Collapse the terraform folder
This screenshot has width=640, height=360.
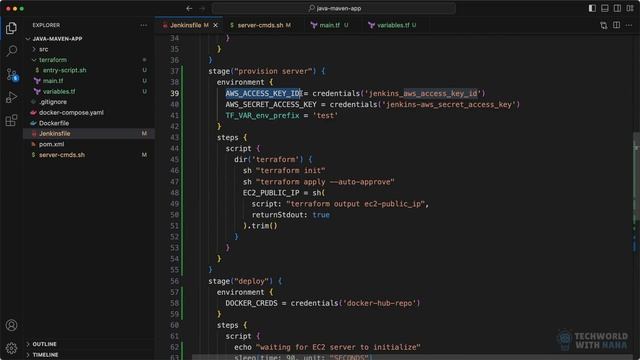point(53,60)
